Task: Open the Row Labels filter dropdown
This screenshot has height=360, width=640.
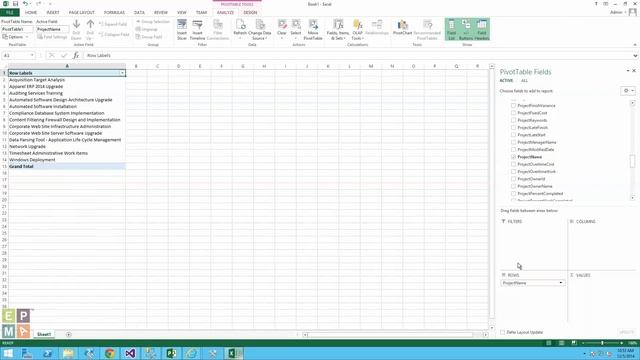Action: coord(122,73)
